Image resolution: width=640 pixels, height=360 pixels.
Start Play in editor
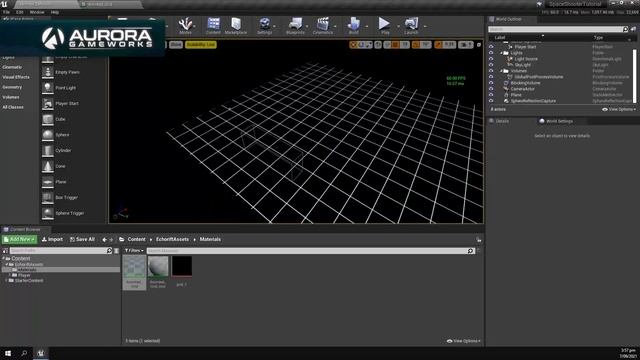point(384,26)
